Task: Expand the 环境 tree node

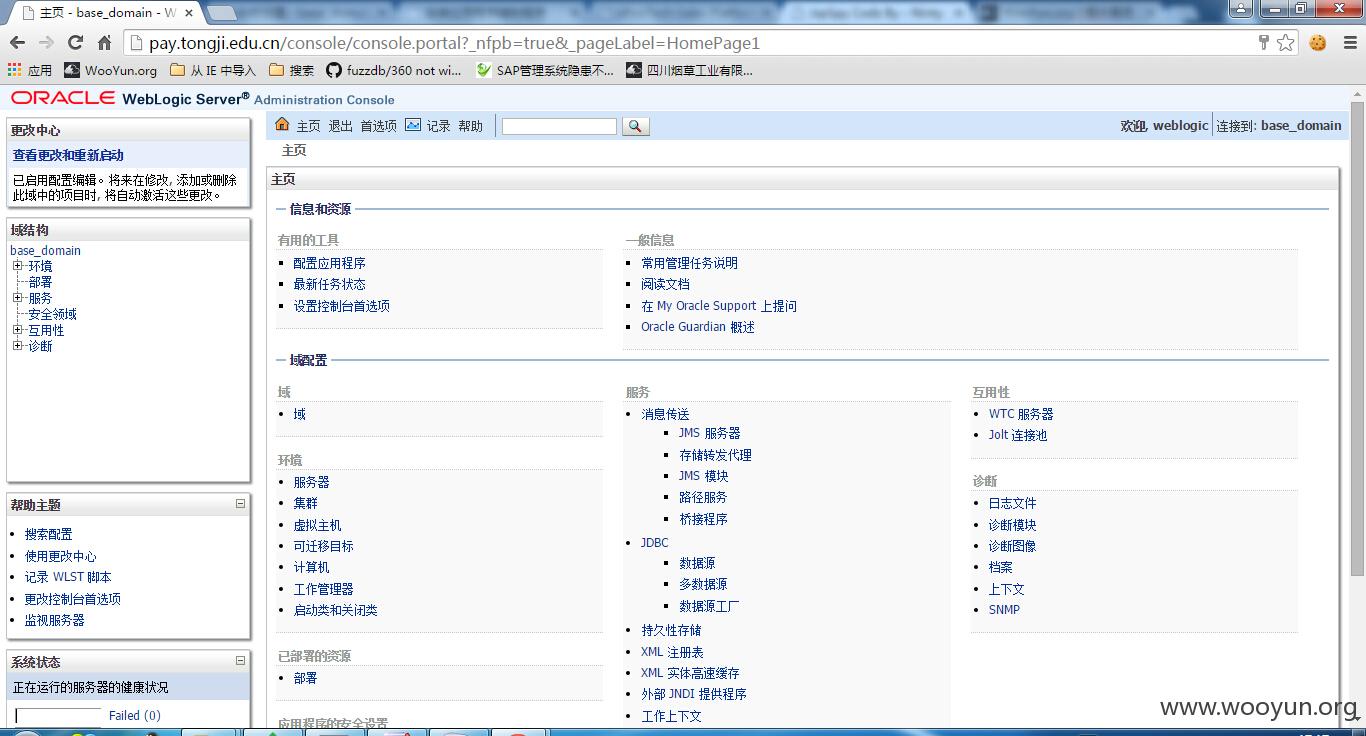Action: coord(17,266)
